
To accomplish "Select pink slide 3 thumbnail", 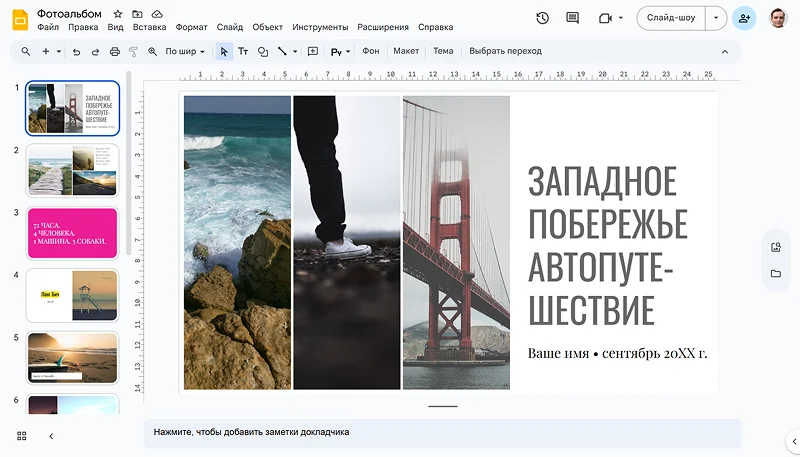I will [x=72, y=233].
